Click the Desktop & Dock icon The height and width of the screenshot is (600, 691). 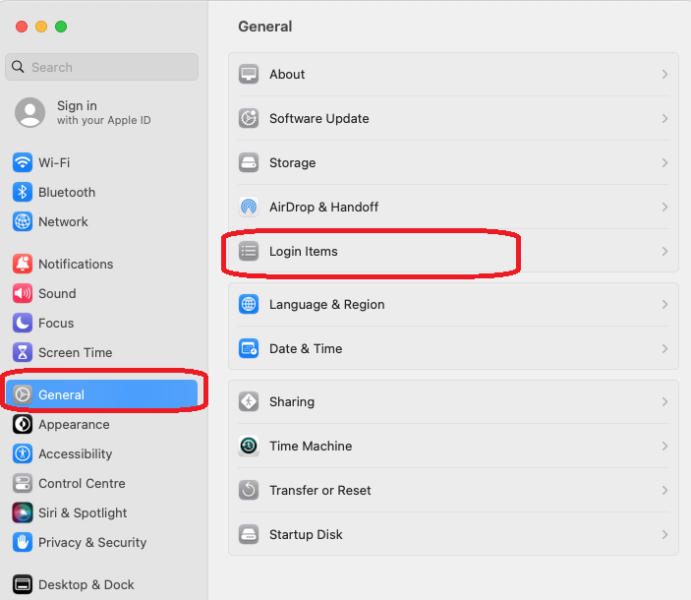tap(22, 585)
